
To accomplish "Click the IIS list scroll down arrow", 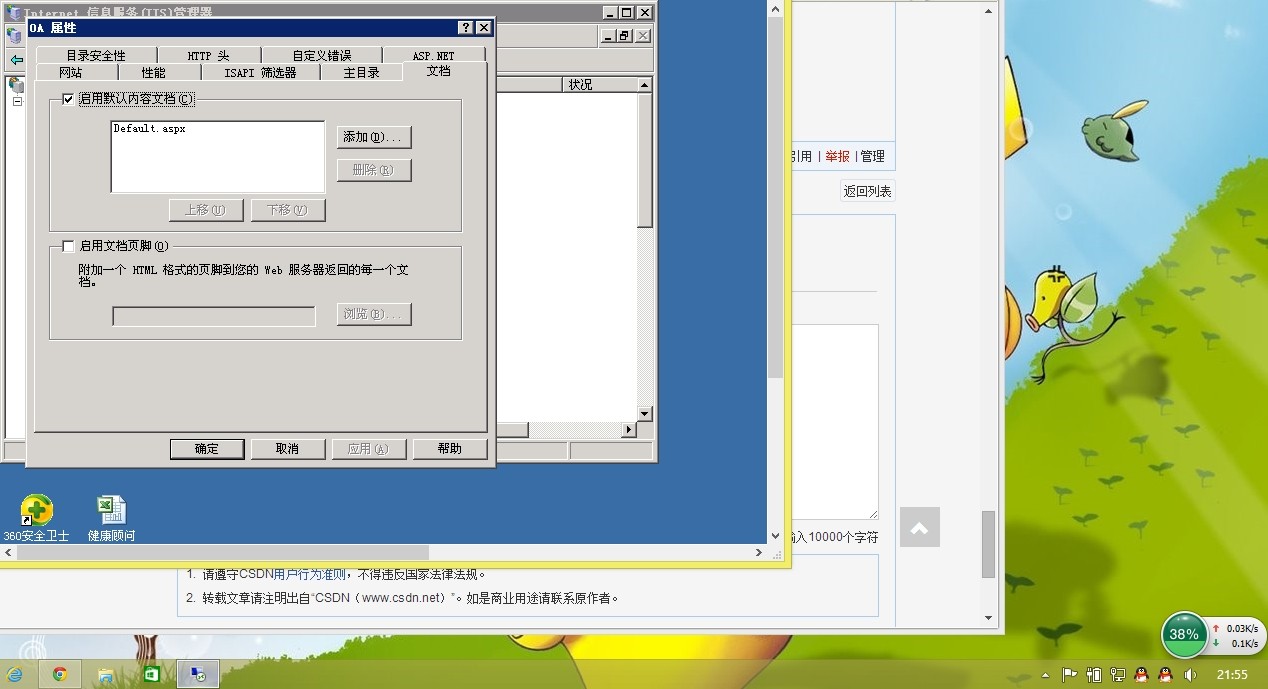I will click(x=645, y=414).
